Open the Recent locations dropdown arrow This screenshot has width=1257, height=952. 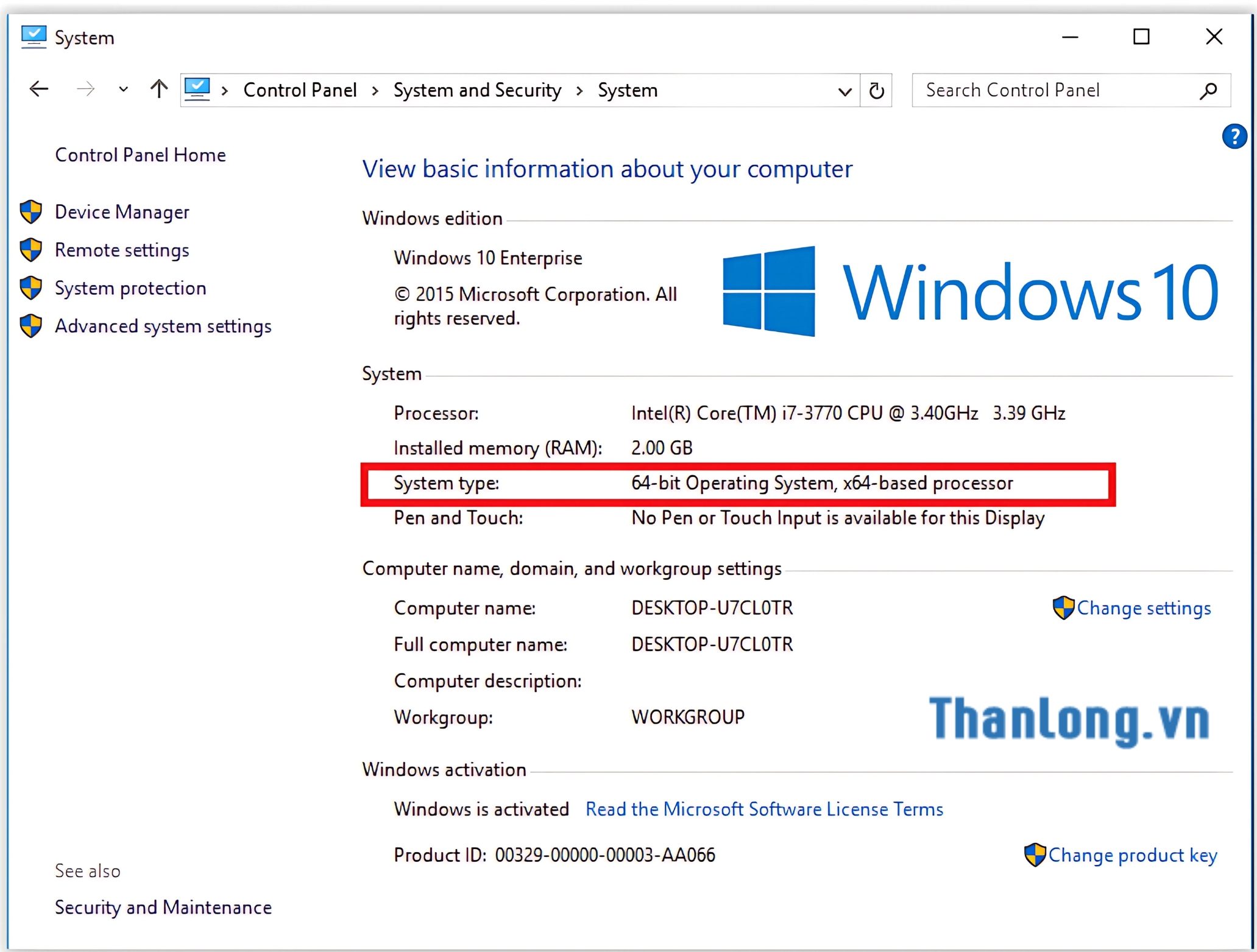click(123, 90)
